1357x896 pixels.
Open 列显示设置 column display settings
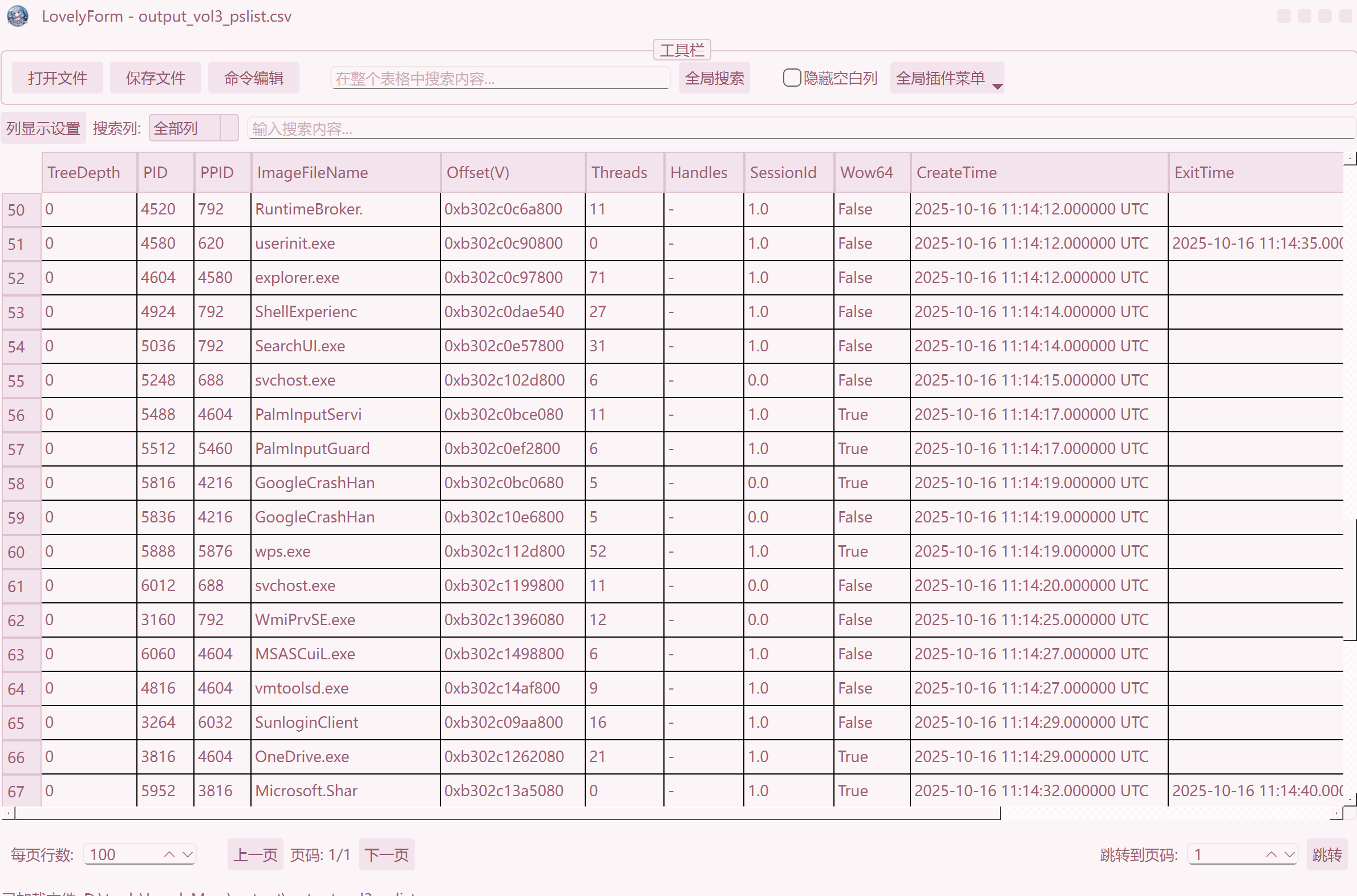pos(43,128)
